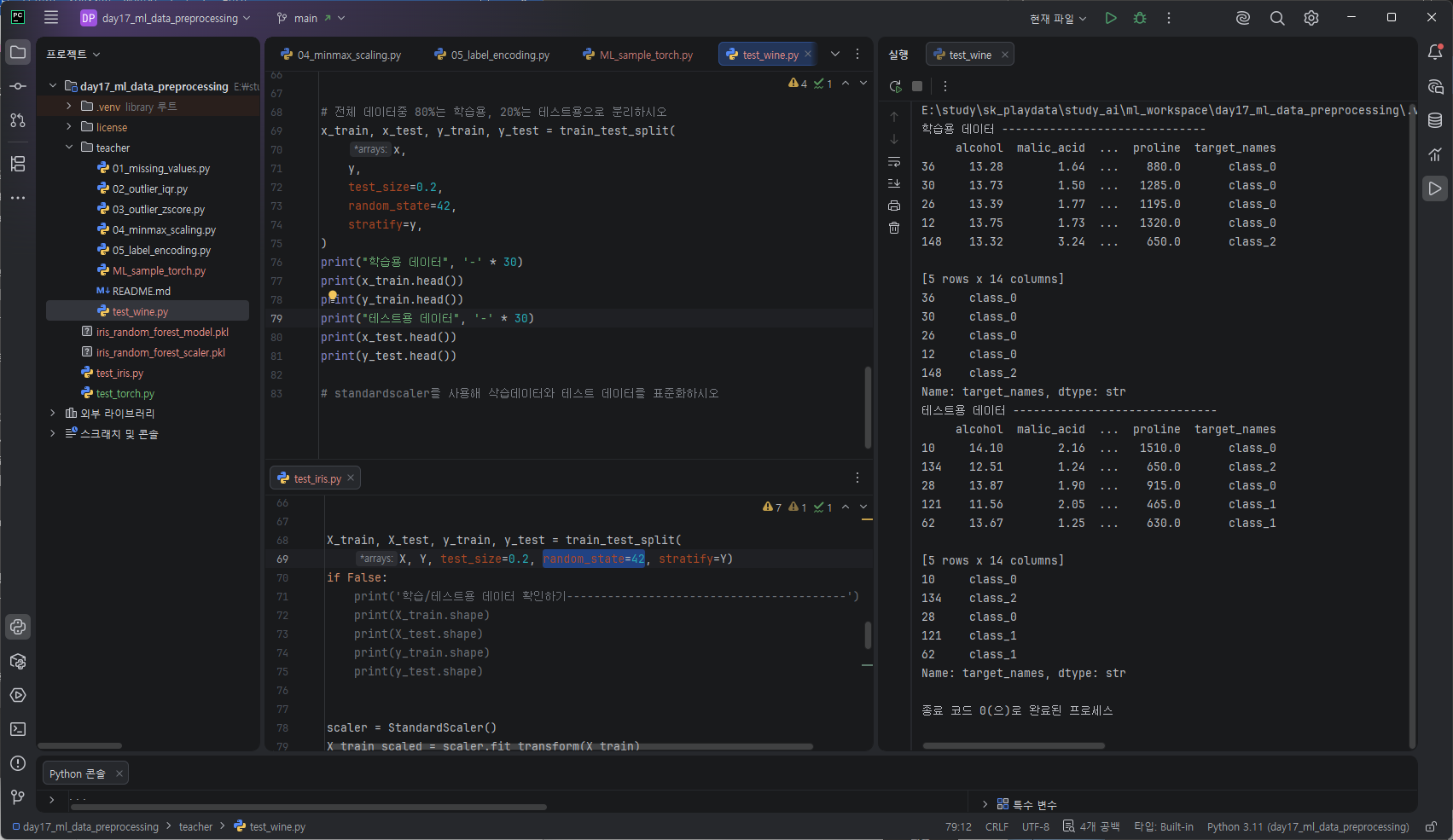Open project dropdown day17_ml_data_preprocessing
The width and height of the screenshot is (1453, 840).
coord(166,18)
